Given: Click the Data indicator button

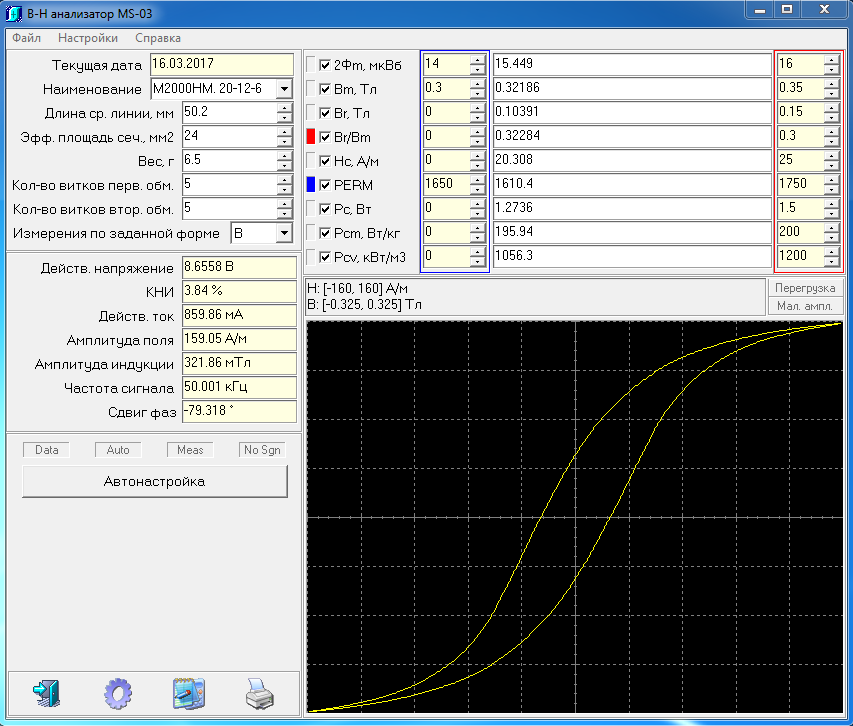Looking at the screenshot, I should pos(46,450).
